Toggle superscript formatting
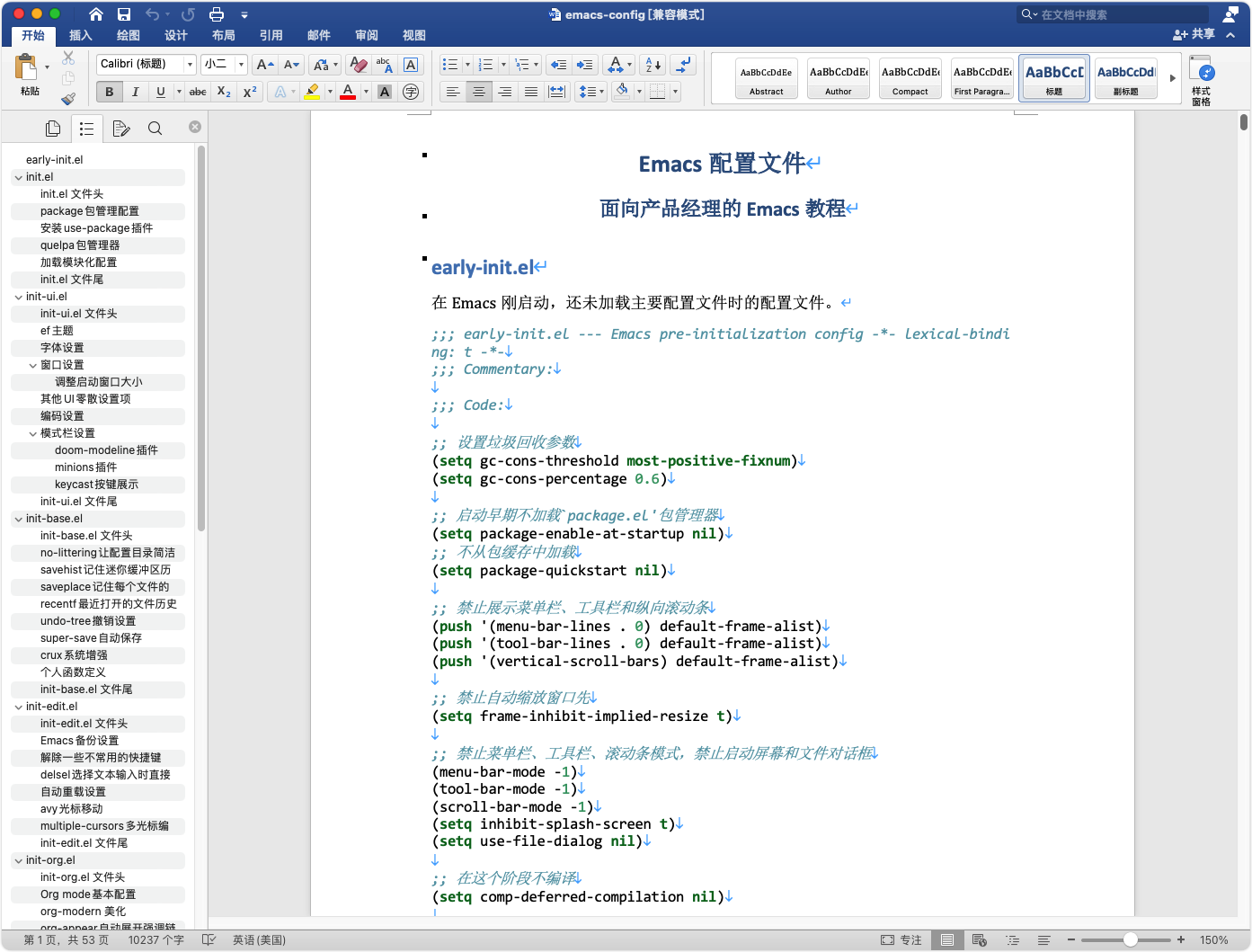This screenshot has height=952, width=1252. [250, 92]
